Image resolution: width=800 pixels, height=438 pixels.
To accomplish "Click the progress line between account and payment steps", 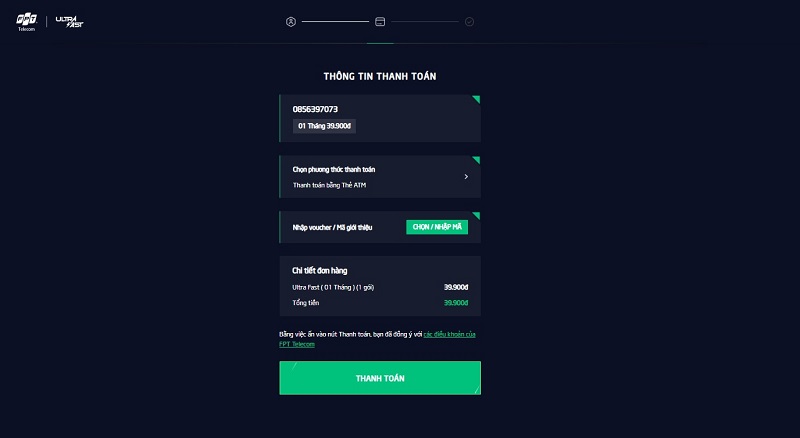I will pyautogui.click(x=335, y=21).
